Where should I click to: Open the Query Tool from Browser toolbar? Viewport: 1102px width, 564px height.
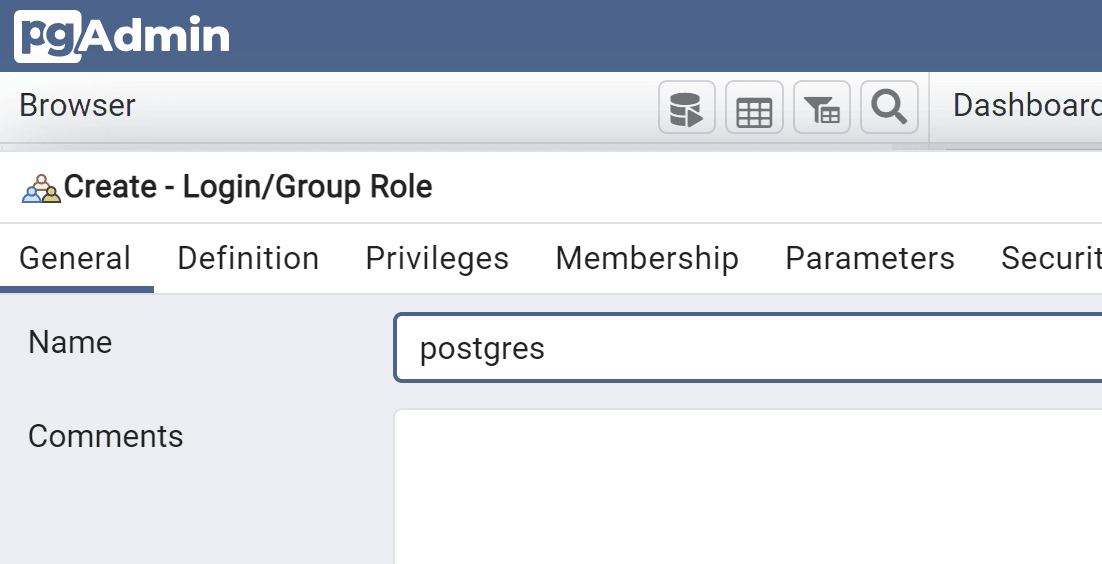686,108
